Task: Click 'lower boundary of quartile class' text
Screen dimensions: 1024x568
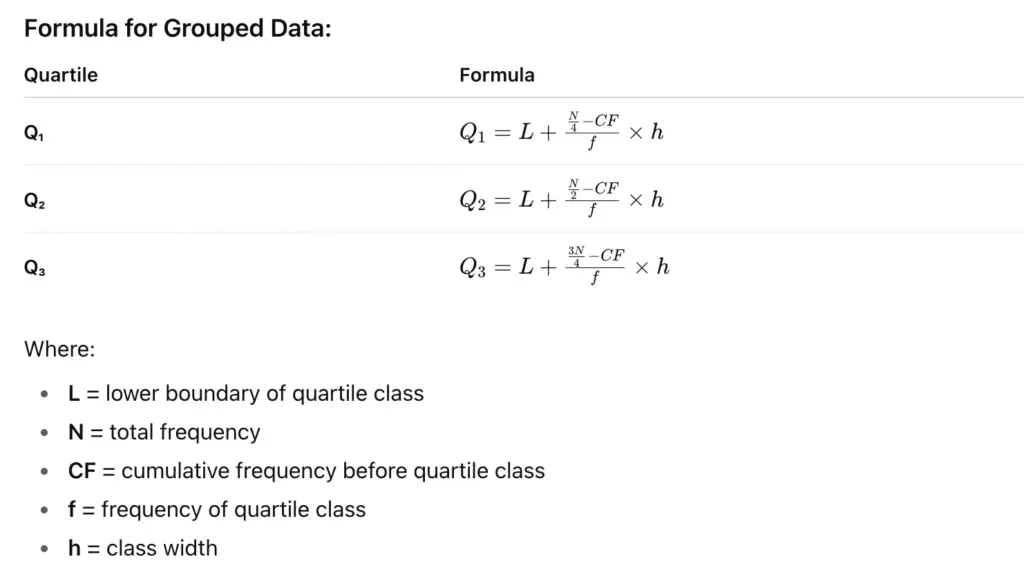Action: tap(264, 394)
